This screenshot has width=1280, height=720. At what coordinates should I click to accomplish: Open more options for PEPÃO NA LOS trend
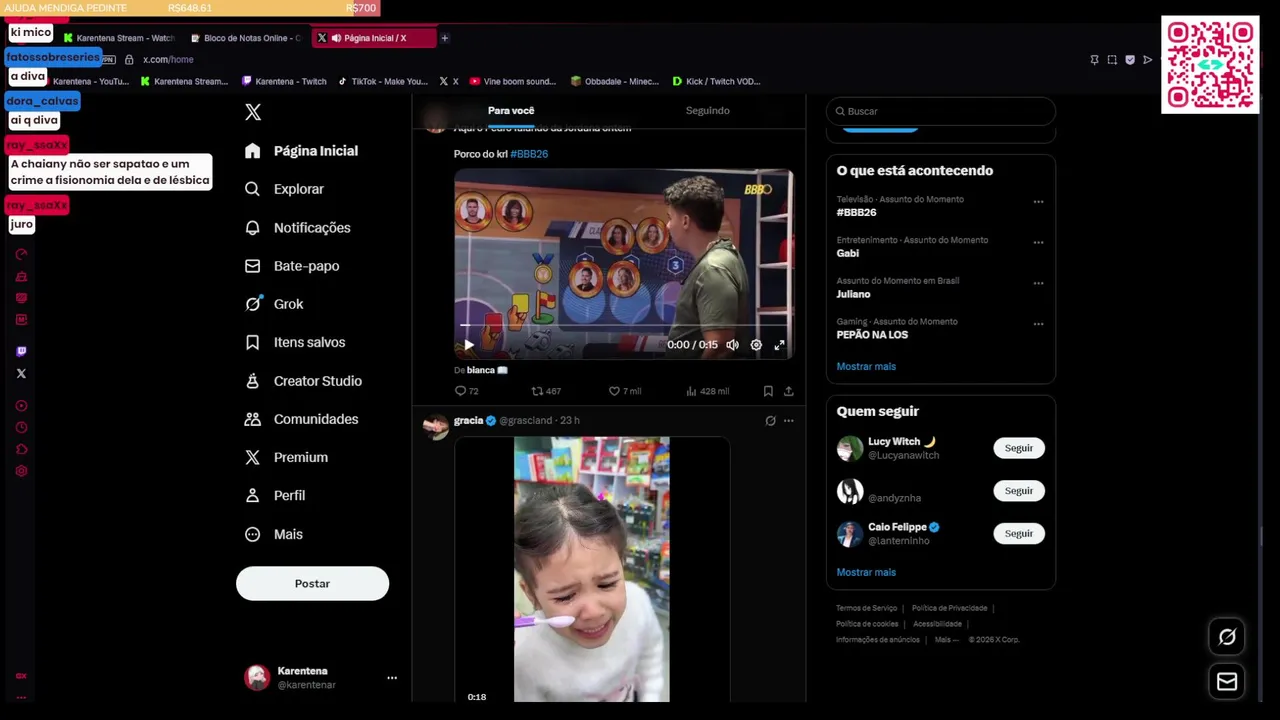pos(1038,324)
